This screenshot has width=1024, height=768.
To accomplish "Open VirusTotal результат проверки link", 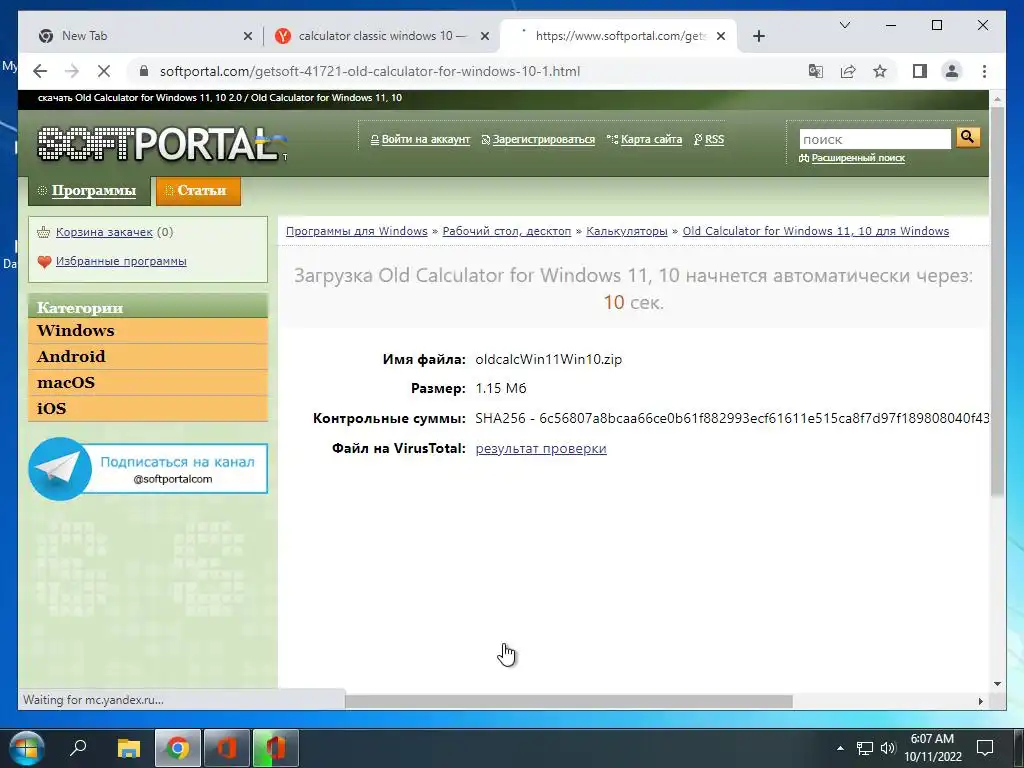I will pos(541,449).
